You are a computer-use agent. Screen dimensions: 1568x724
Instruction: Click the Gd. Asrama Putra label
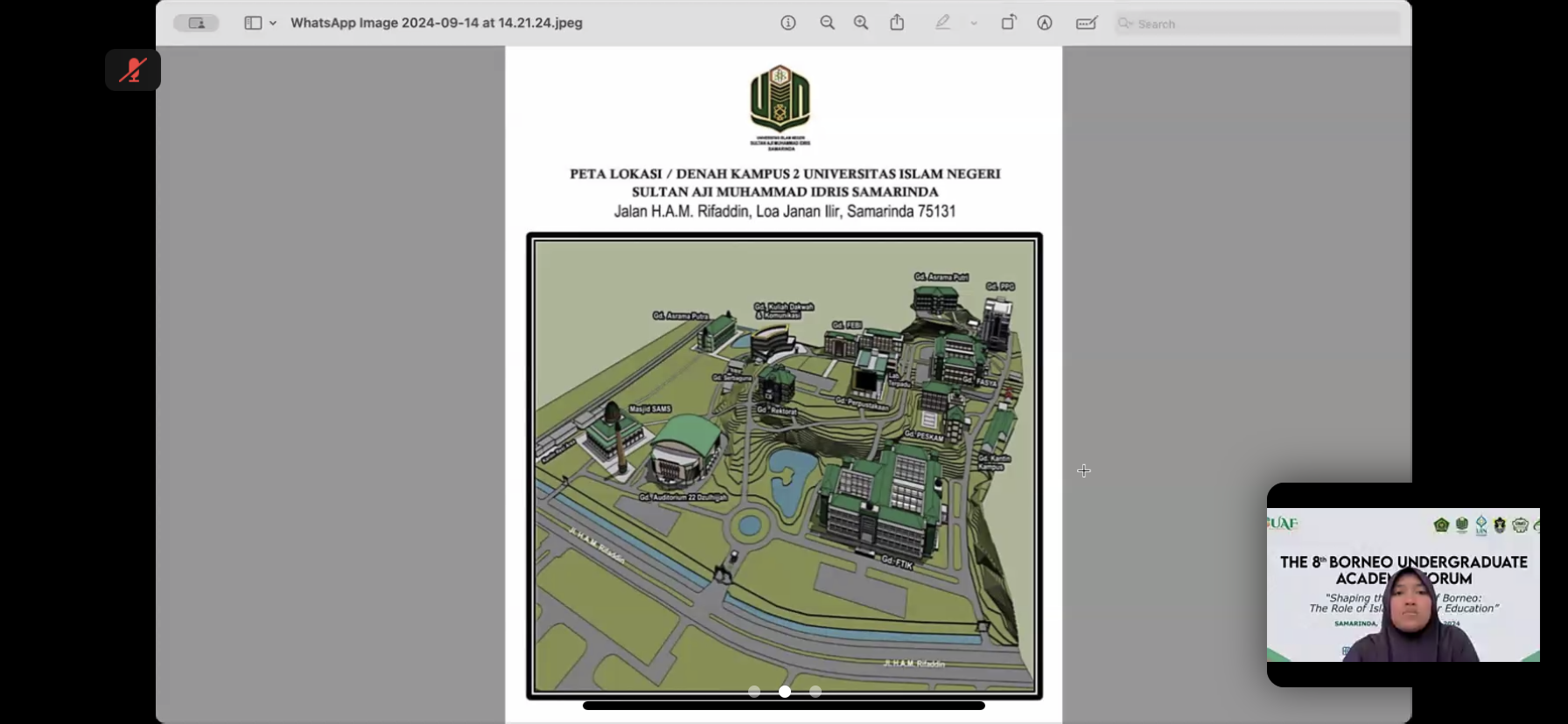click(680, 316)
